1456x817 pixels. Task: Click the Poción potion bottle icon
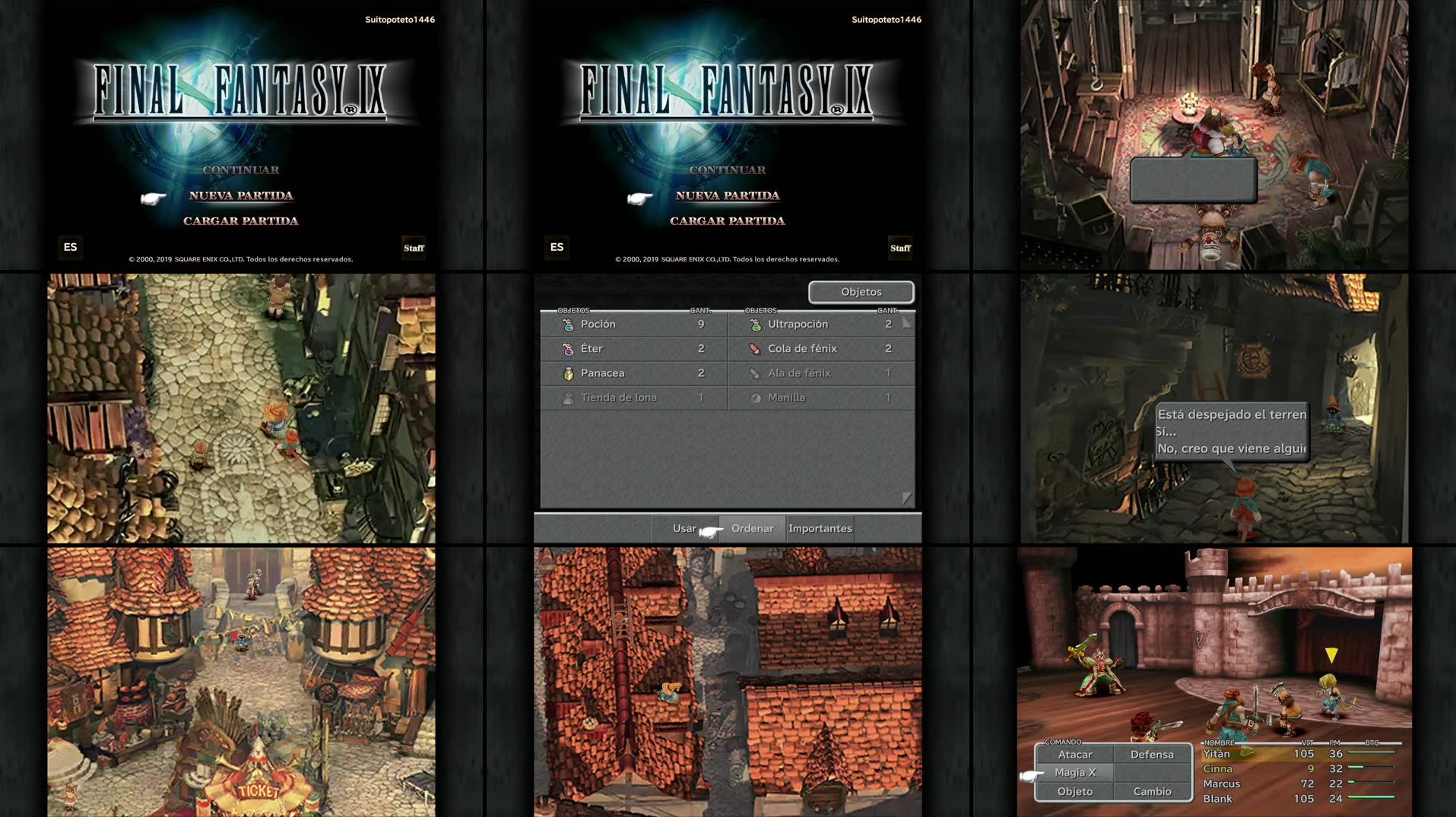tap(568, 325)
